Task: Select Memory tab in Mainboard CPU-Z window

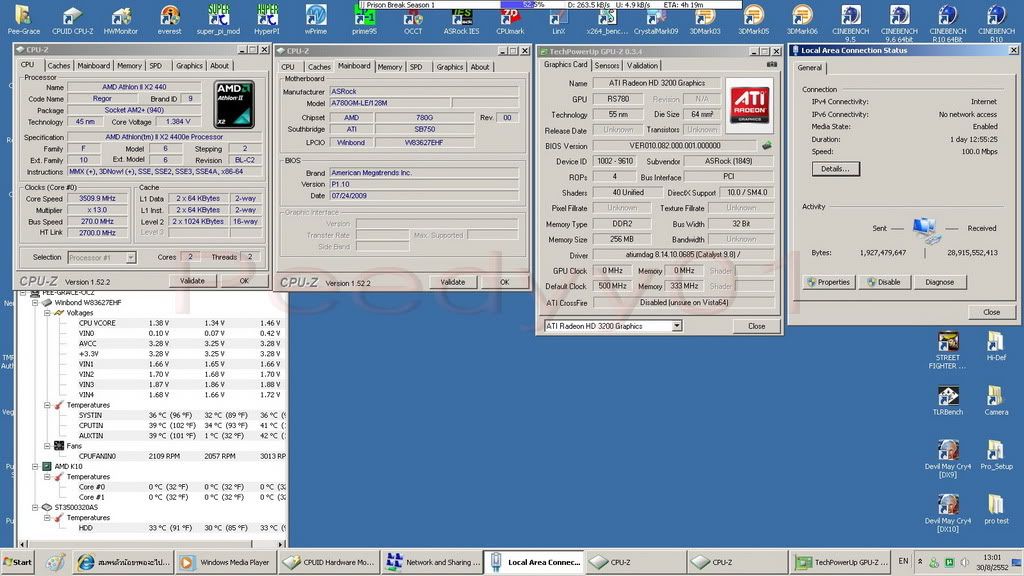Action: (x=389, y=67)
